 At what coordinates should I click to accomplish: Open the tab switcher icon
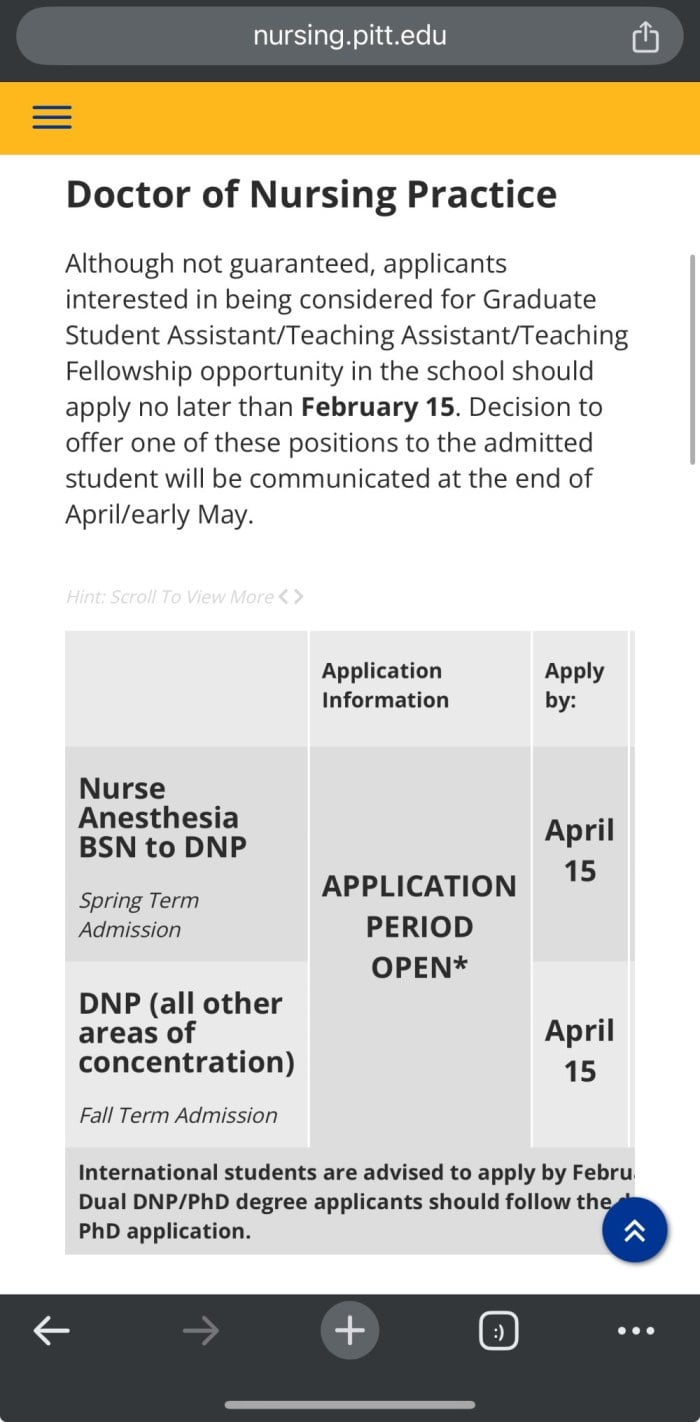[x=498, y=1331]
